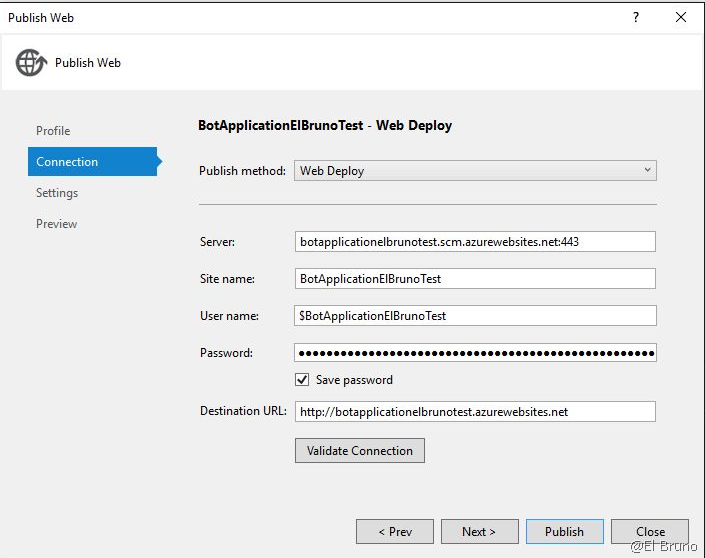Click the Close button at bottom
This screenshot has width=705, height=558.
[650, 532]
